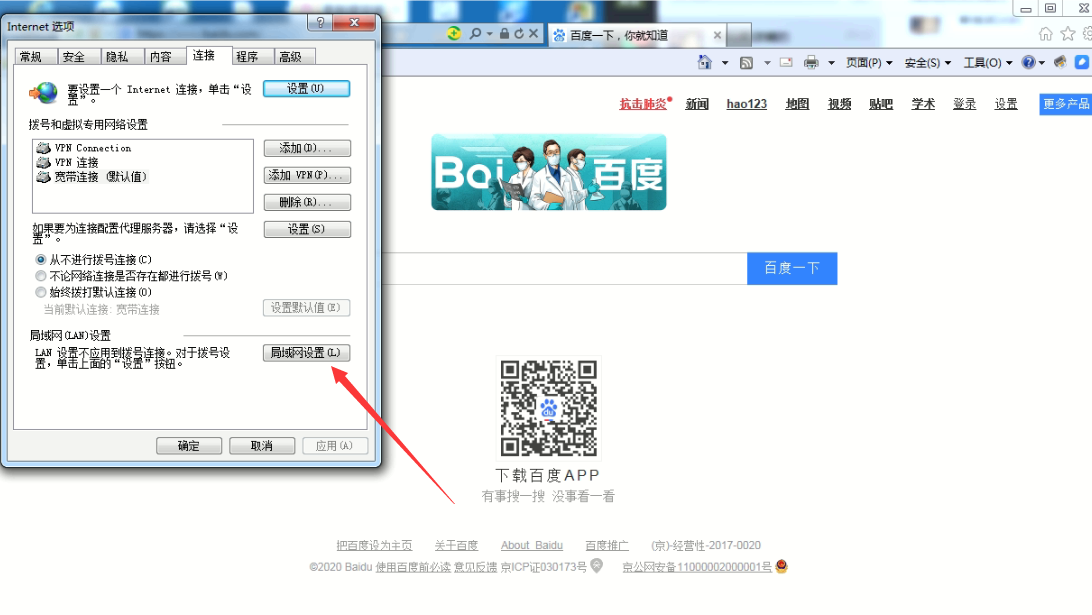
Task: Select 从不进行拨号连接(C) radio button
Action: coord(41,260)
